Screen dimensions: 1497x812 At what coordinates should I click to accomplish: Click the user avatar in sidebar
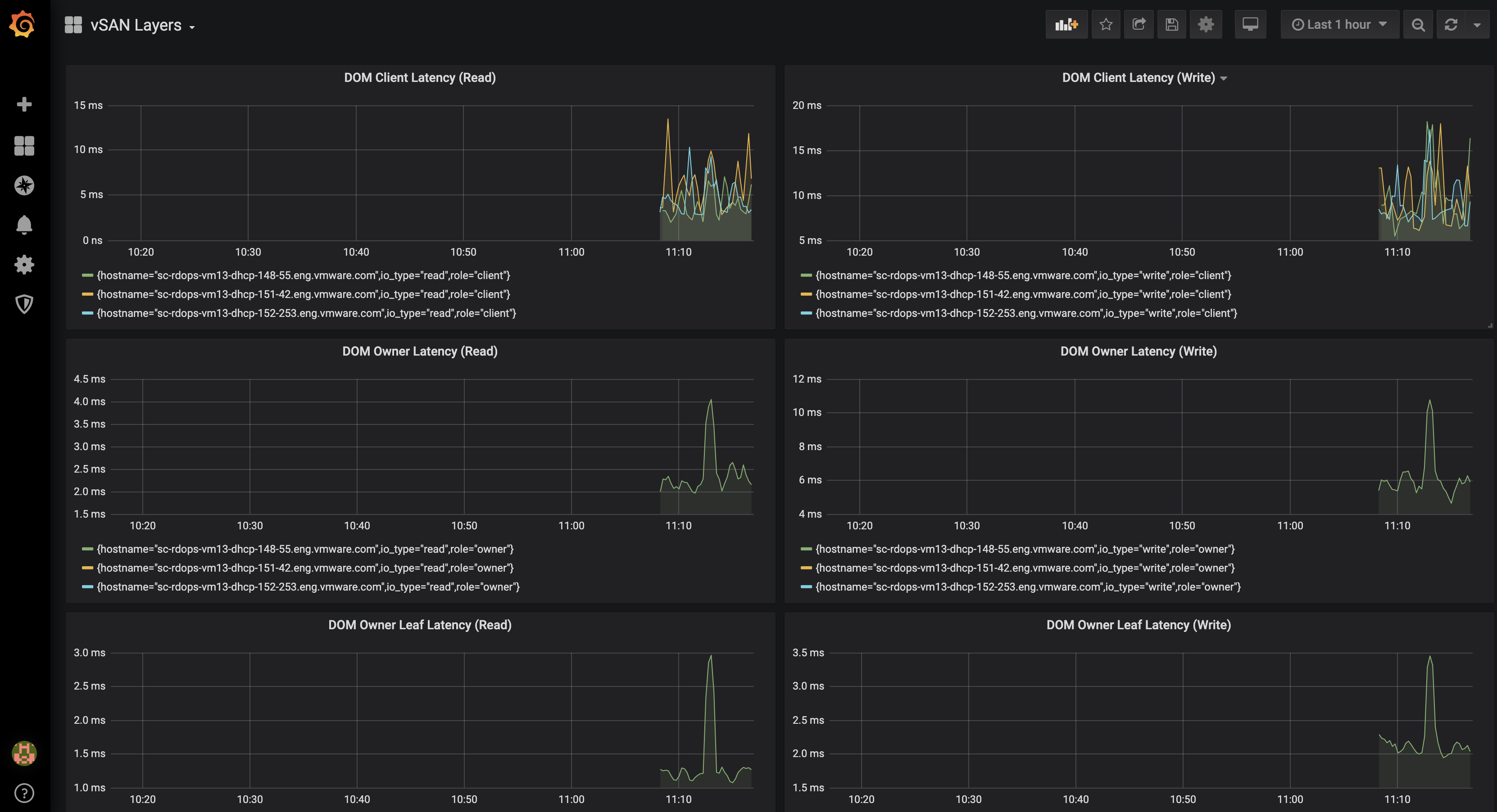[x=24, y=753]
